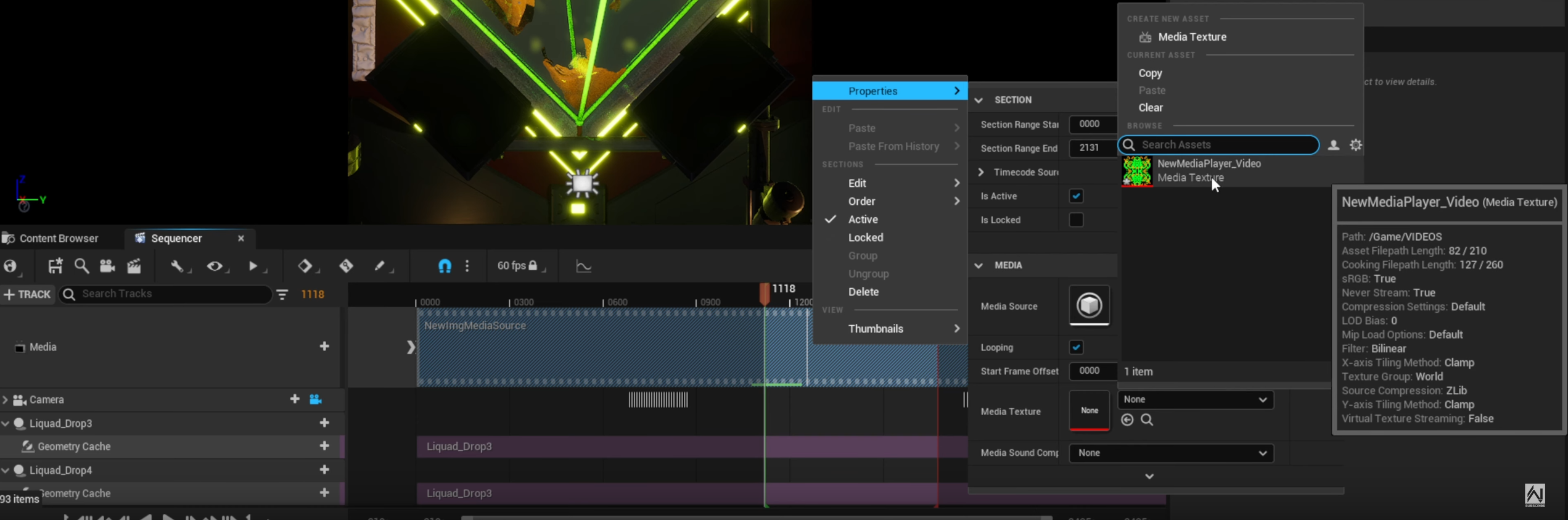
Task: Open the wrench actions menu
Action: pos(178,266)
